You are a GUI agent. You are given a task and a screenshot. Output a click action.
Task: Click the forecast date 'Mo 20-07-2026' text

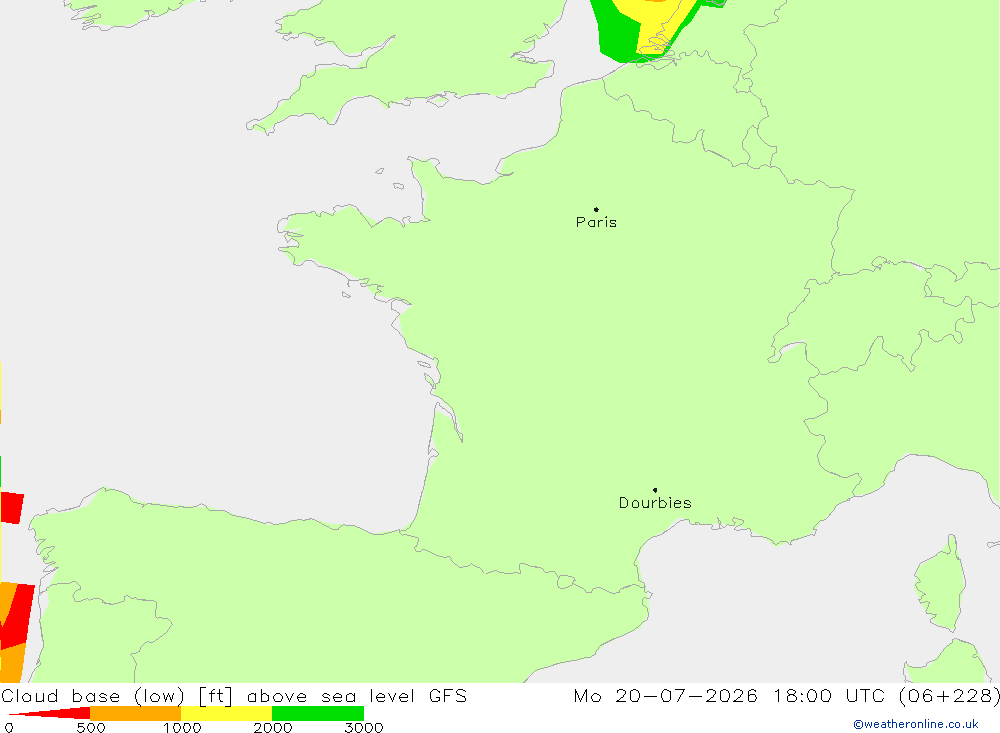pos(665,696)
